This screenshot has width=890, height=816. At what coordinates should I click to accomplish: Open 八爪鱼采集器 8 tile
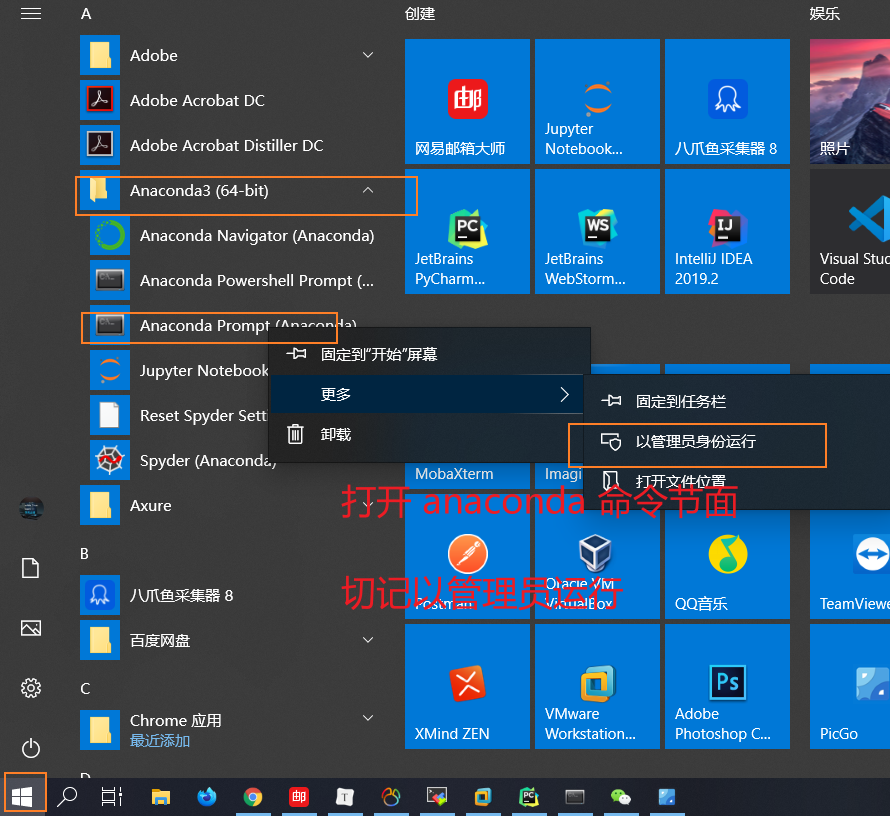tap(727, 102)
